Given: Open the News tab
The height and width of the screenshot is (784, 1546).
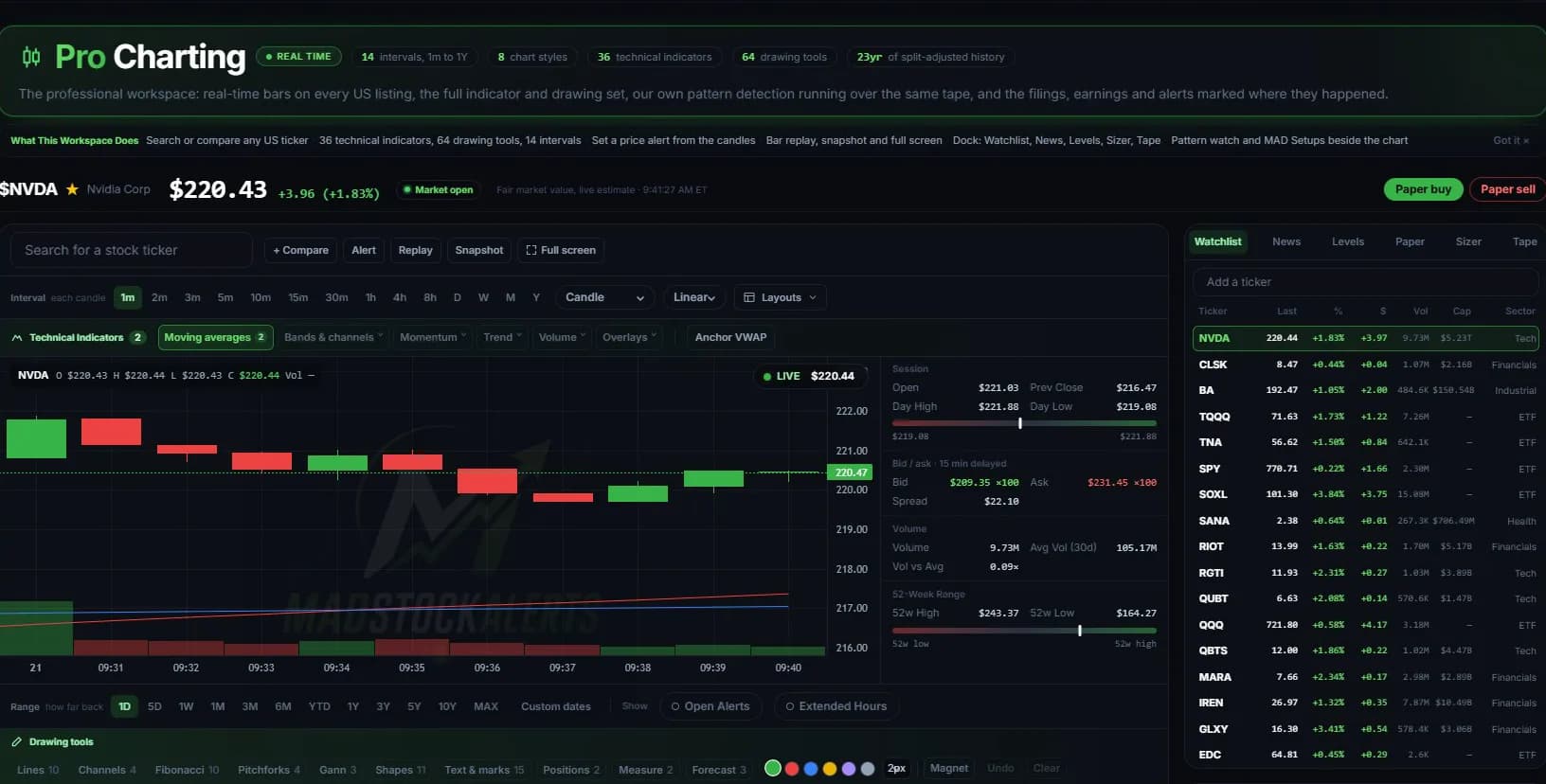Looking at the screenshot, I should tap(1286, 241).
